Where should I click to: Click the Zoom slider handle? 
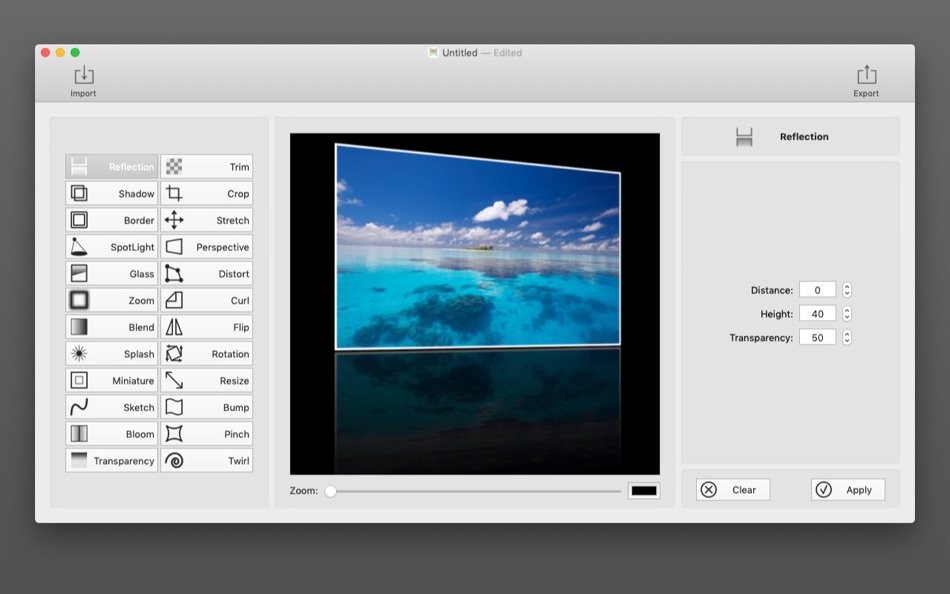click(x=331, y=491)
